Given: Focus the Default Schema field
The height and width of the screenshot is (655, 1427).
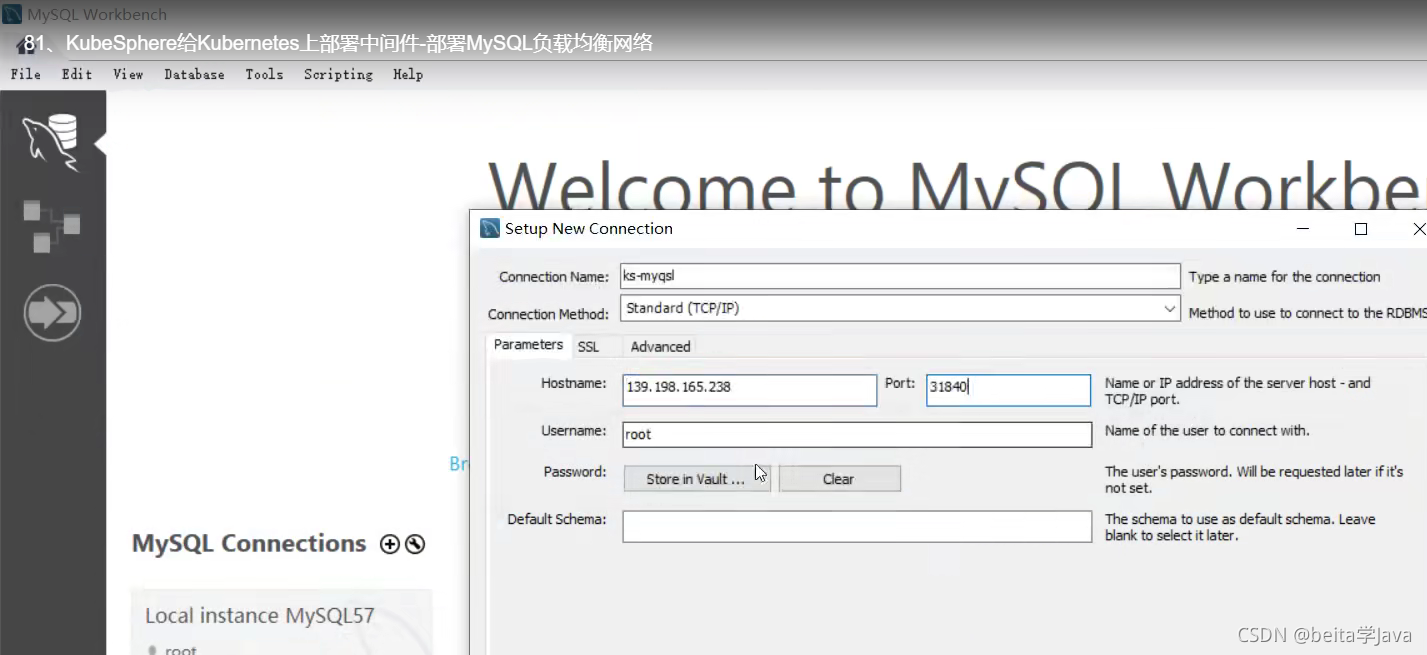Looking at the screenshot, I should (857, 527).
